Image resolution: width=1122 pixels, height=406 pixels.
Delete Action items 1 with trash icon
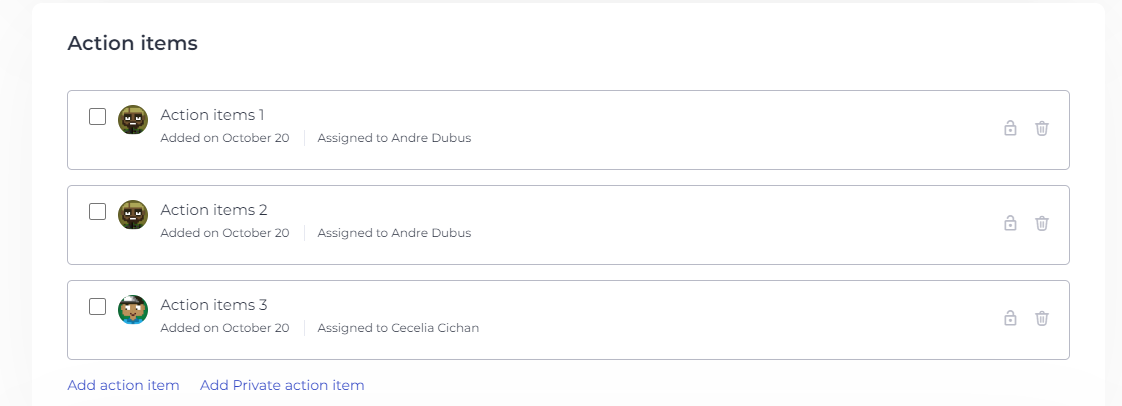[x=1042, y=128]
